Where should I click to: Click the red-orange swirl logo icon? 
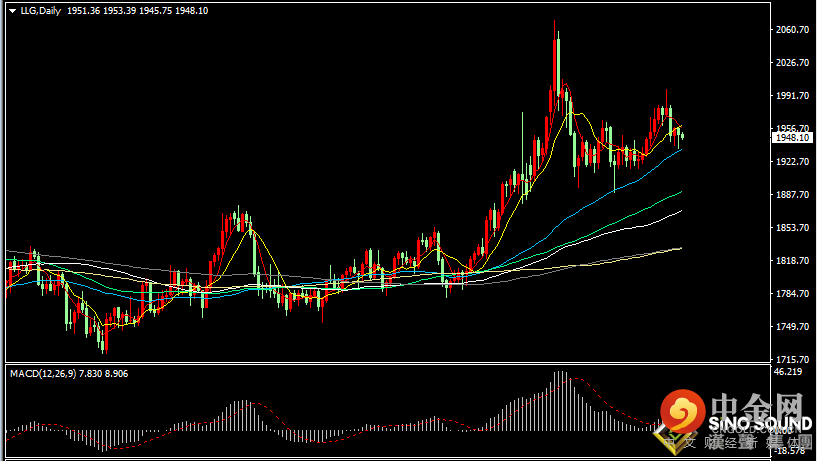pyautogui.click(x=681, y=410)
